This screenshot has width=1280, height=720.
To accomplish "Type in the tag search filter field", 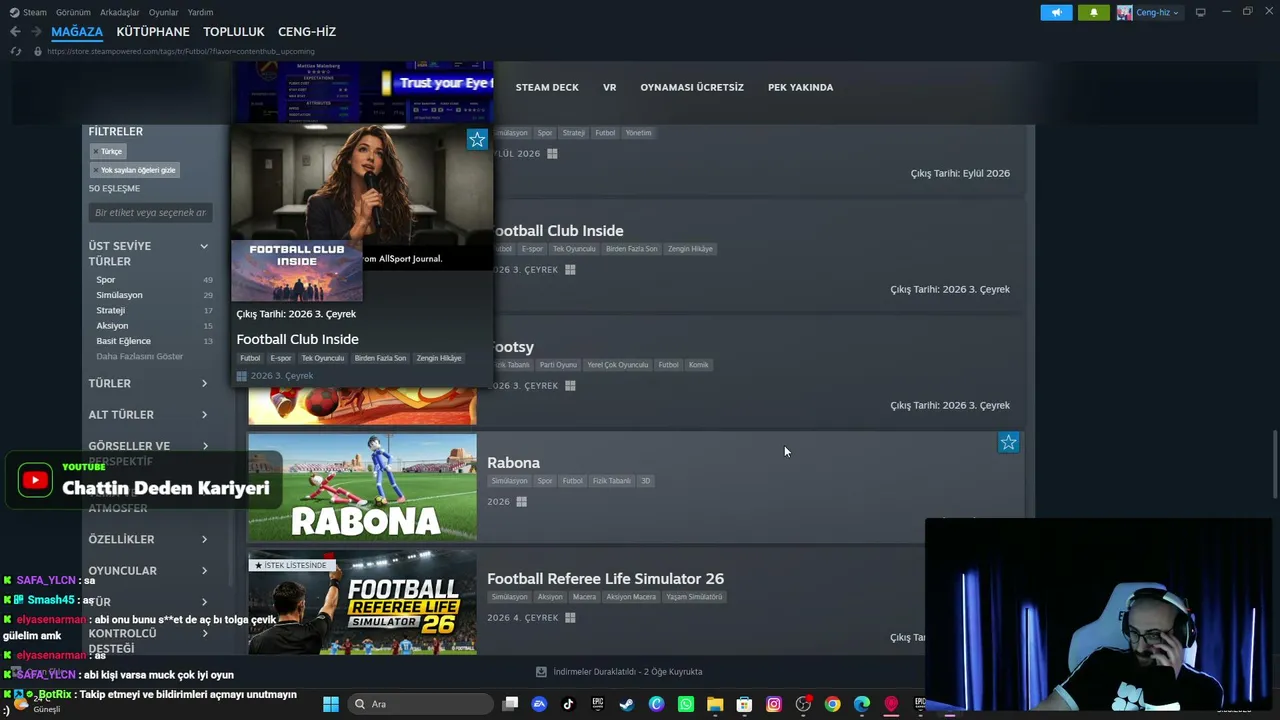I will (x=150, y=212).
